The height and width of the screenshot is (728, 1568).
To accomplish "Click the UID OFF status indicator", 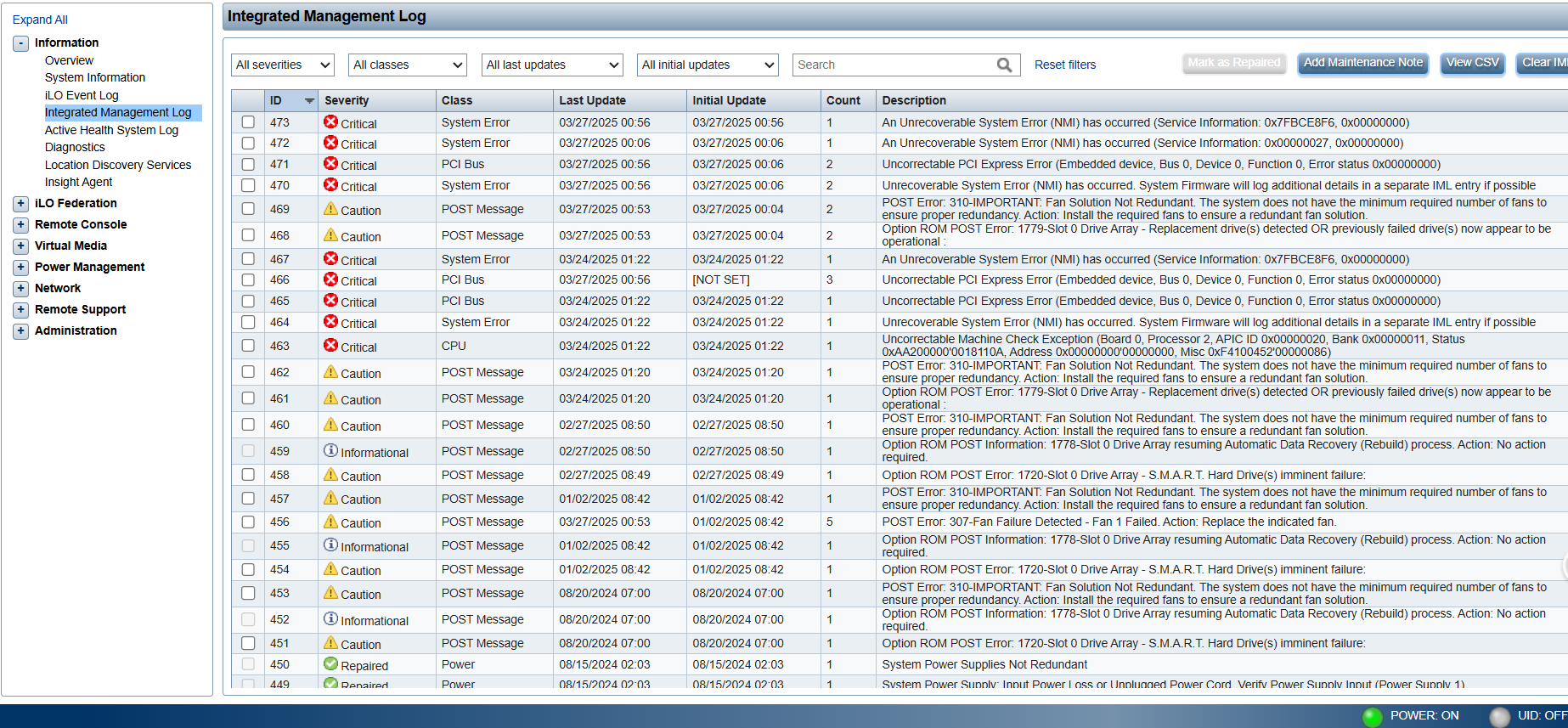I will (1500, 716).
